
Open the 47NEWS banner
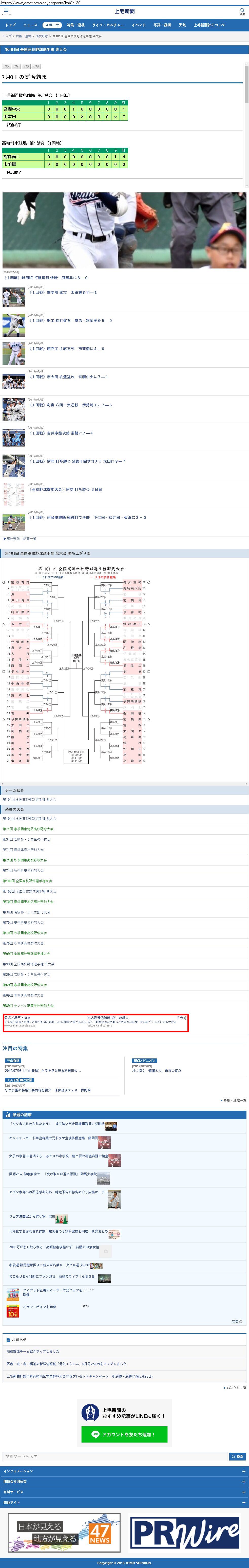click(x=64, y=1533)
